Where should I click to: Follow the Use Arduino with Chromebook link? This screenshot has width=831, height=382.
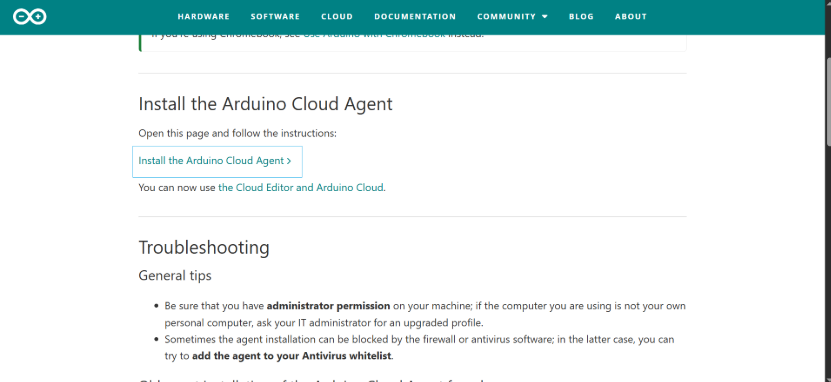pyautogui.click(x=374, y=36)
